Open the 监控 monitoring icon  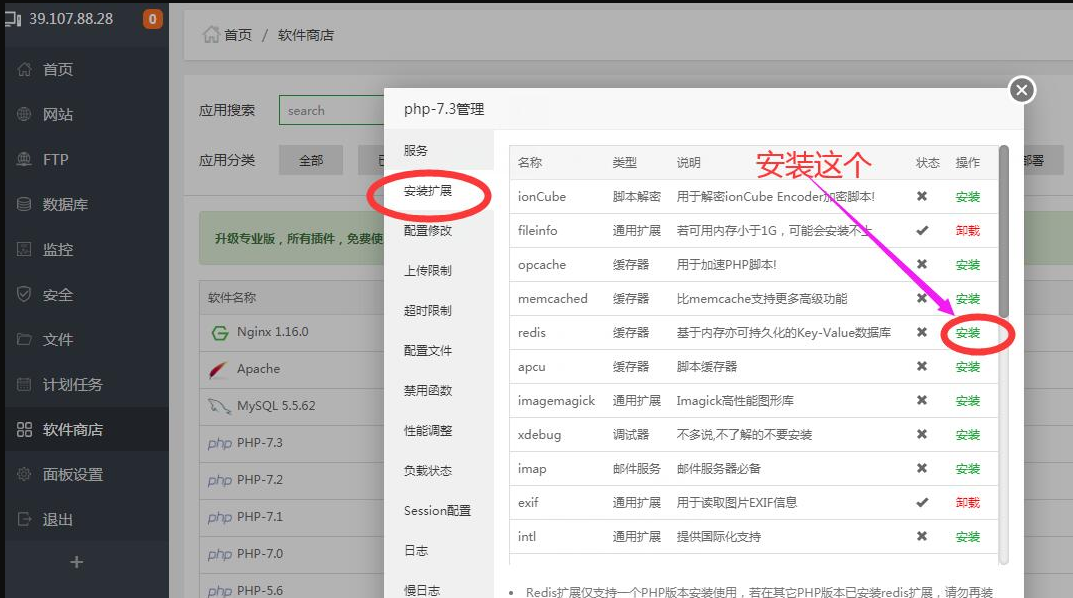tap(24, 250)
